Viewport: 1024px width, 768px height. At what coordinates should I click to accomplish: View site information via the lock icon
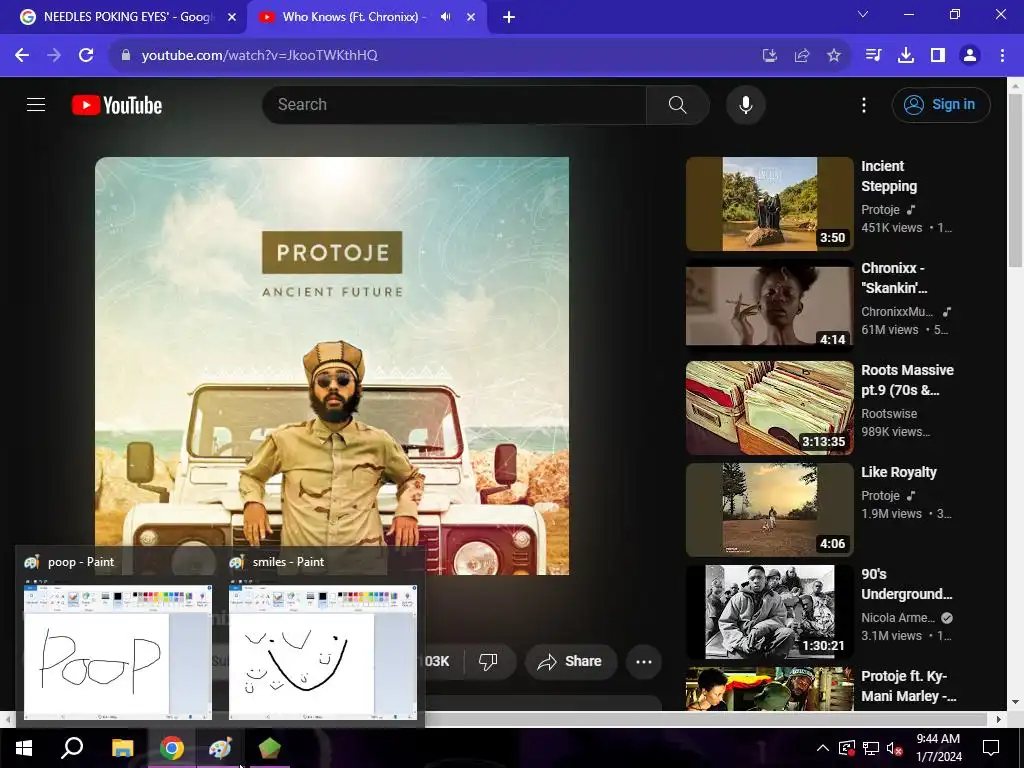point(126,56)
